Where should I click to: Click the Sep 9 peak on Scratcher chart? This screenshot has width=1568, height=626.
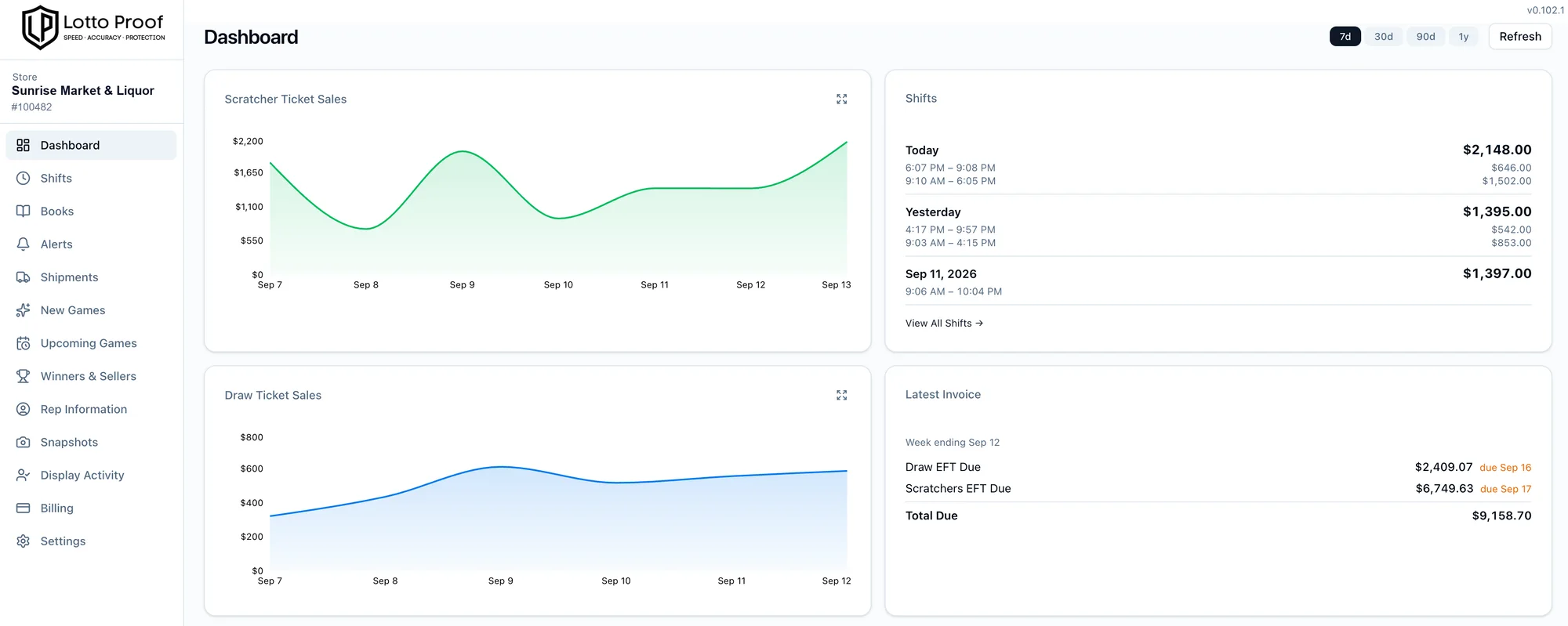click(463, 151)
